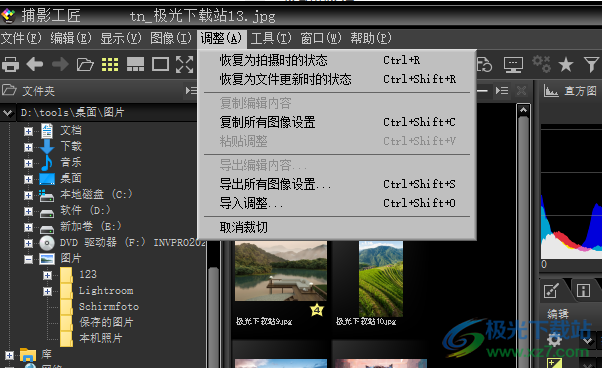This screenshot has height=368, width=602.
Task: Open the 显示(V) menu
Action: pyautogui.click(x=121, y=38)
